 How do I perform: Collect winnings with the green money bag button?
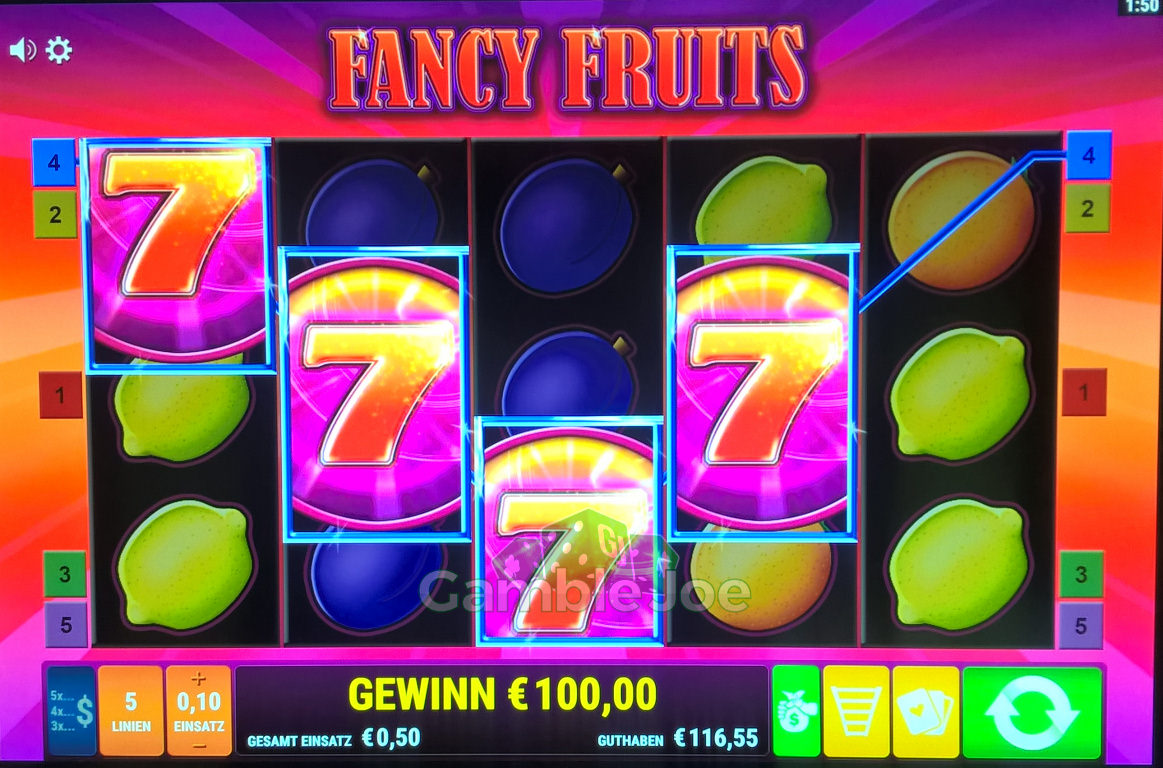tap(796, 711)
